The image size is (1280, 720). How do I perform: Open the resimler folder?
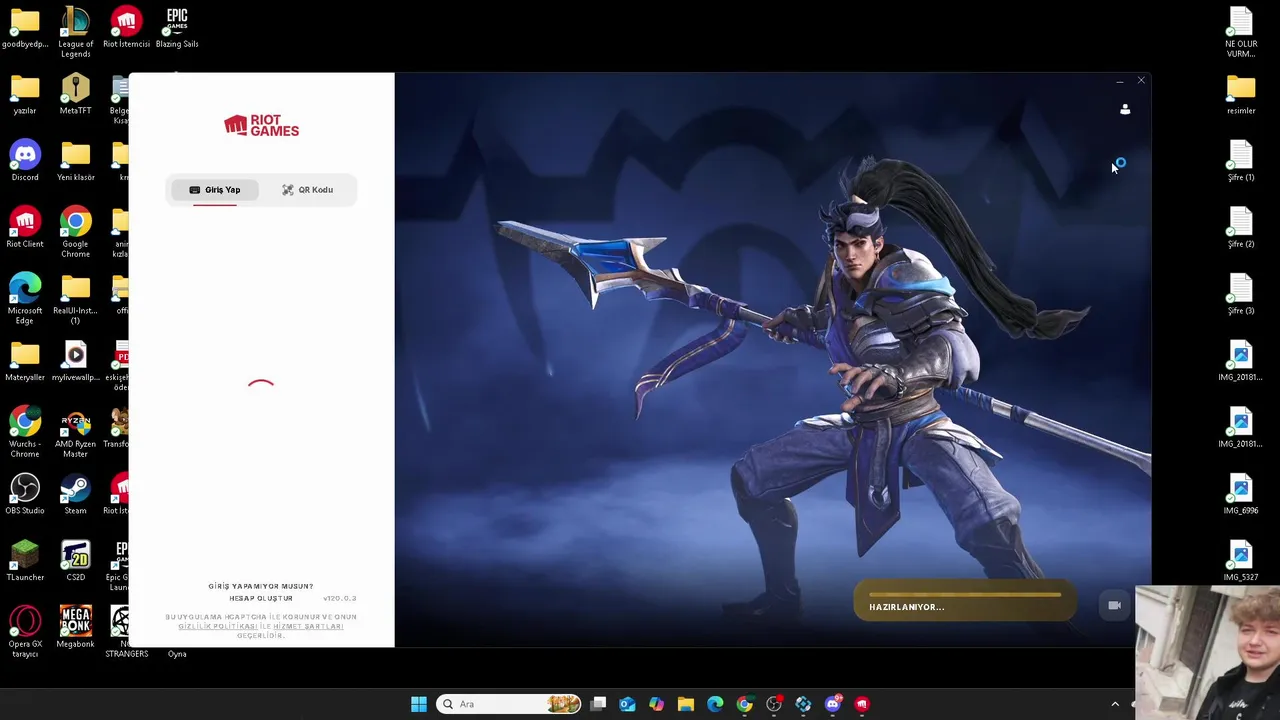(x=1241, y=94)
